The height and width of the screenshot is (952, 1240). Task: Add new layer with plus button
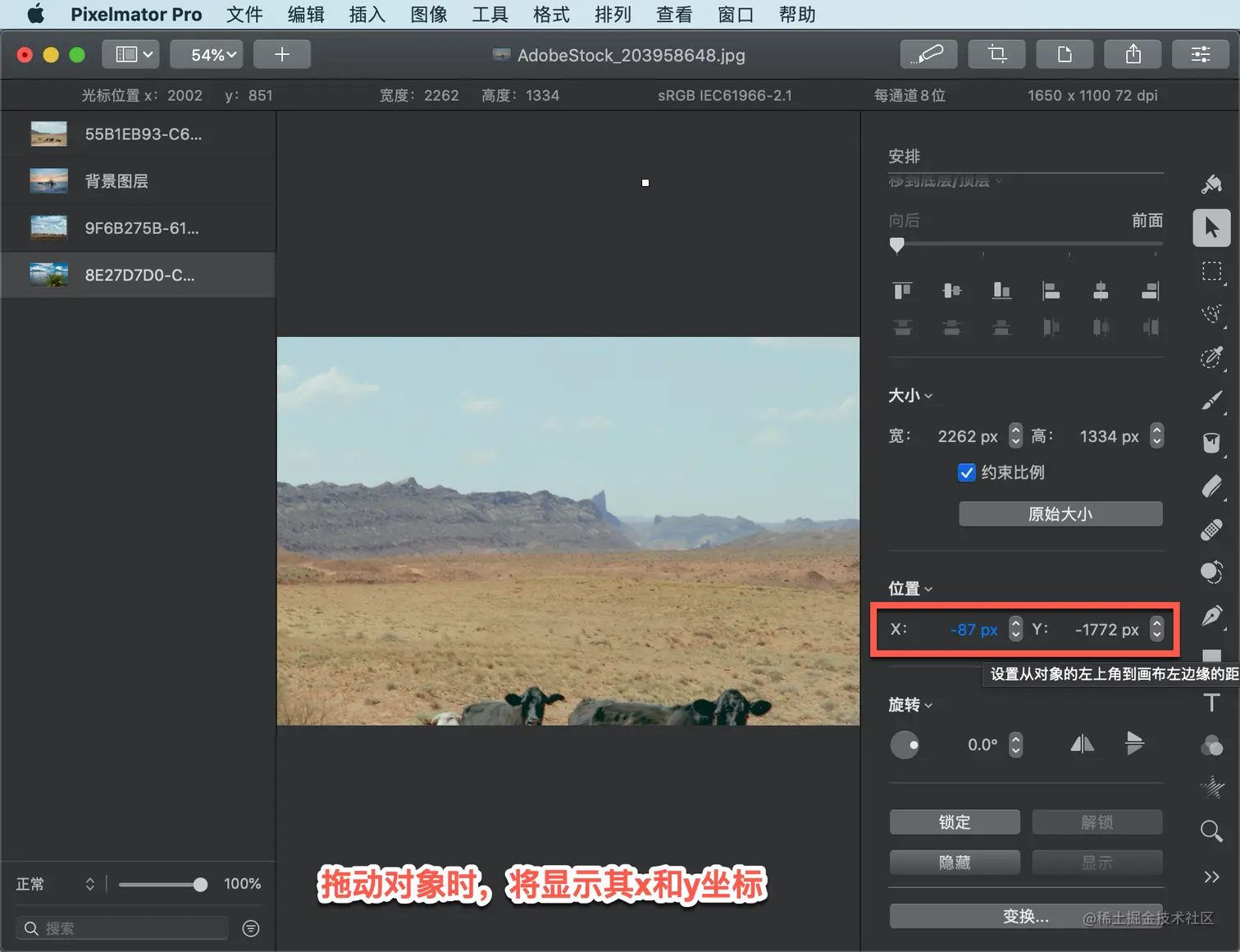pyautogui.click(x=281, y=54)
